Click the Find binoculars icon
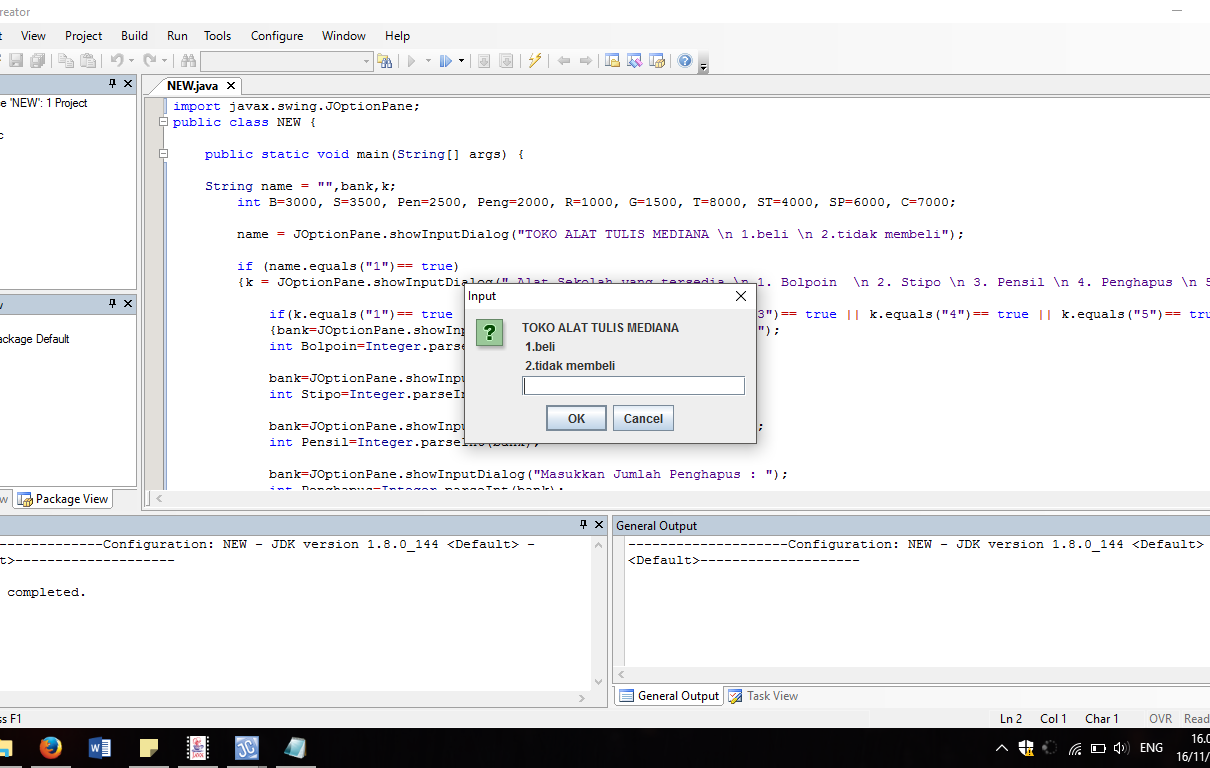1210x768 pixels. (x=188, y=61)
